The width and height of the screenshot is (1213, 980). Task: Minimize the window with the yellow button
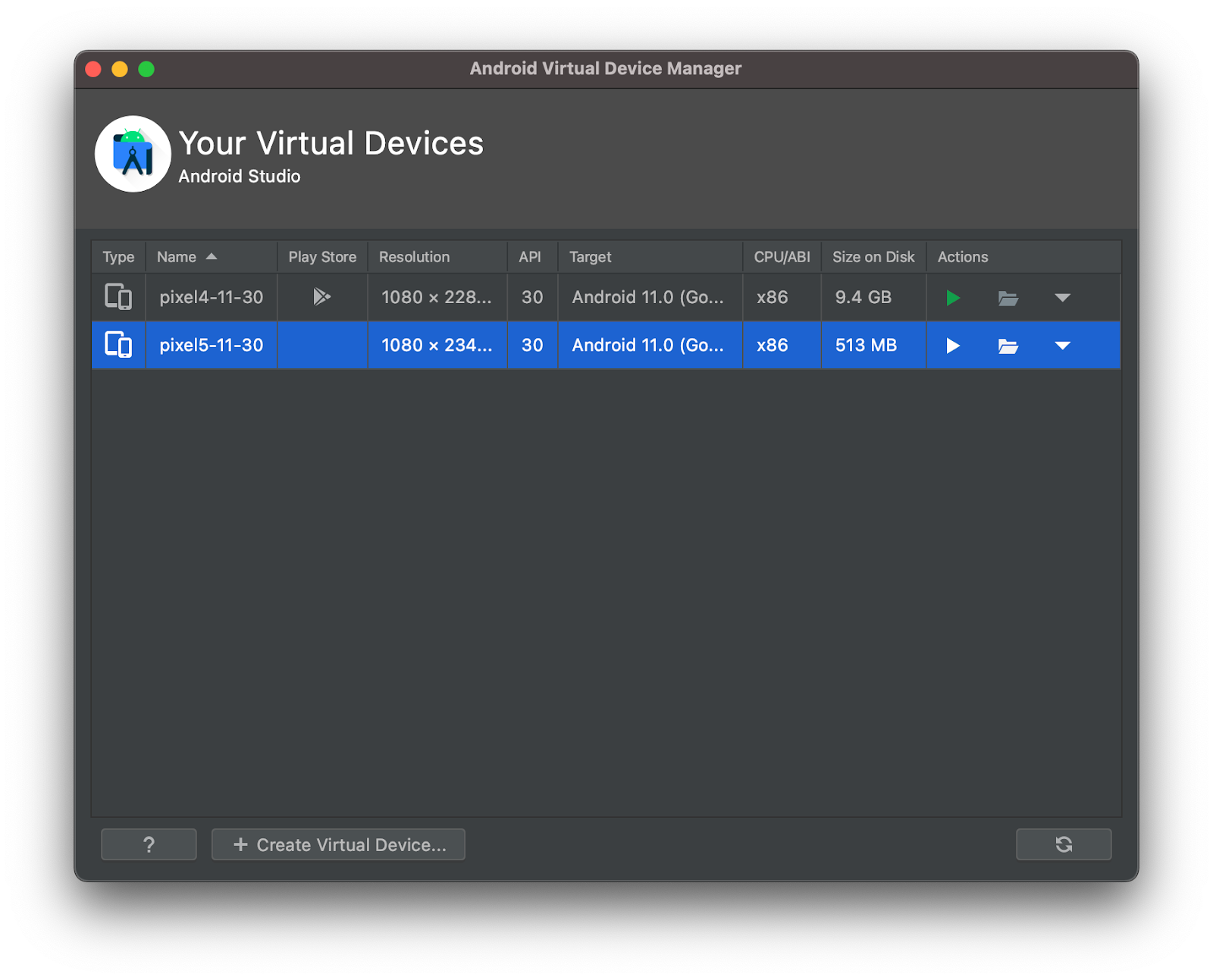pos(120,69)
